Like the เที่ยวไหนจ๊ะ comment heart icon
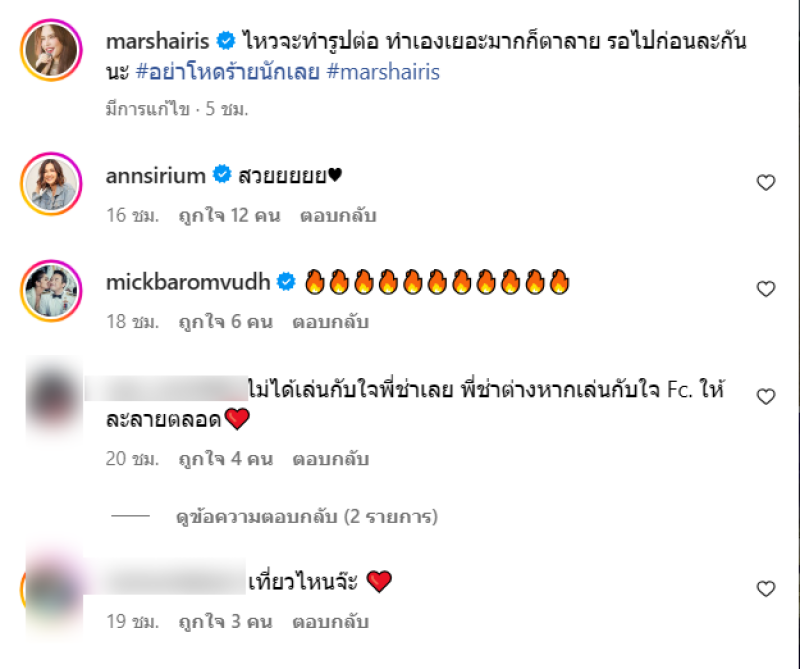Viewport: 800px width, 669px height. coord(765,589)
